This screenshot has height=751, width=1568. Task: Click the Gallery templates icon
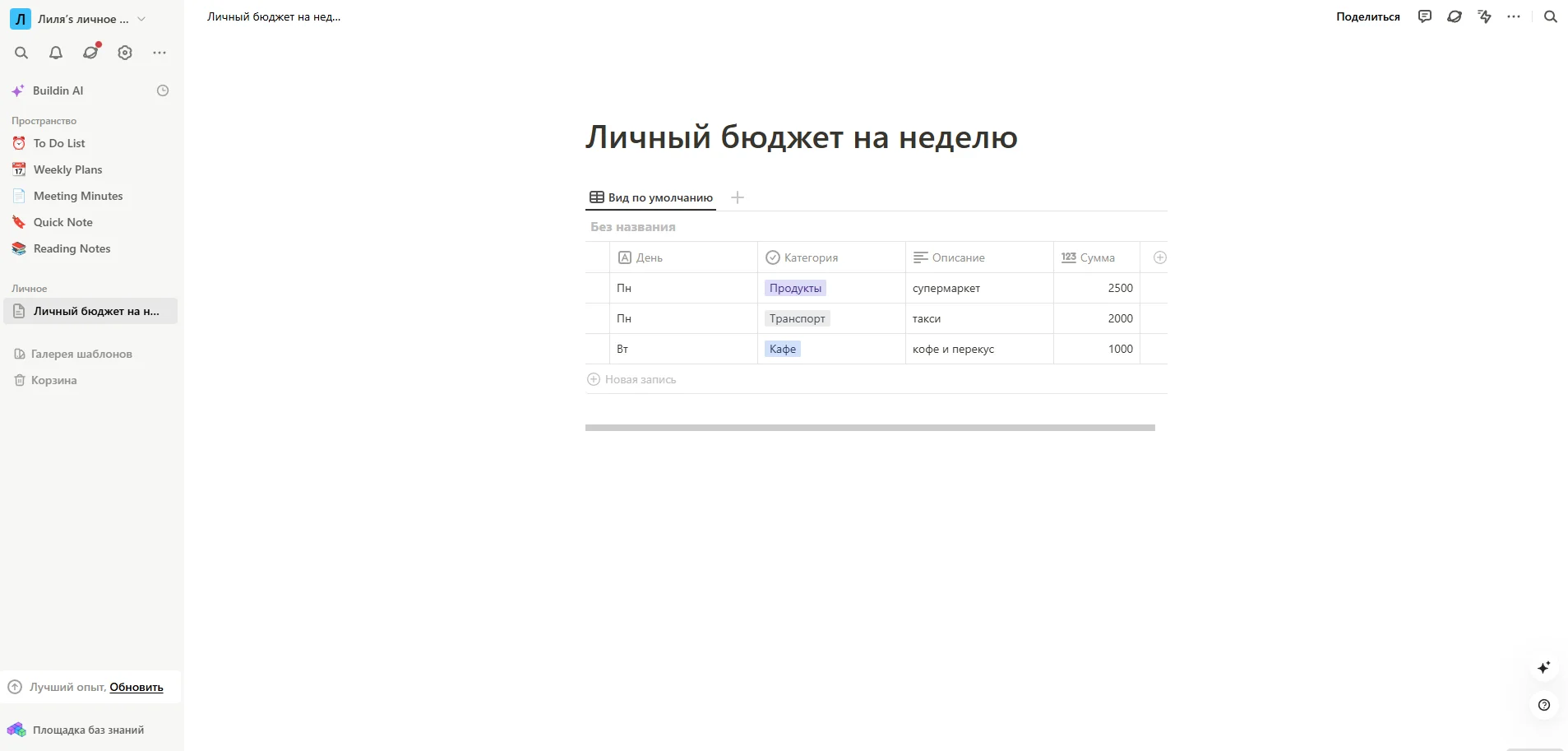[20, 354]
